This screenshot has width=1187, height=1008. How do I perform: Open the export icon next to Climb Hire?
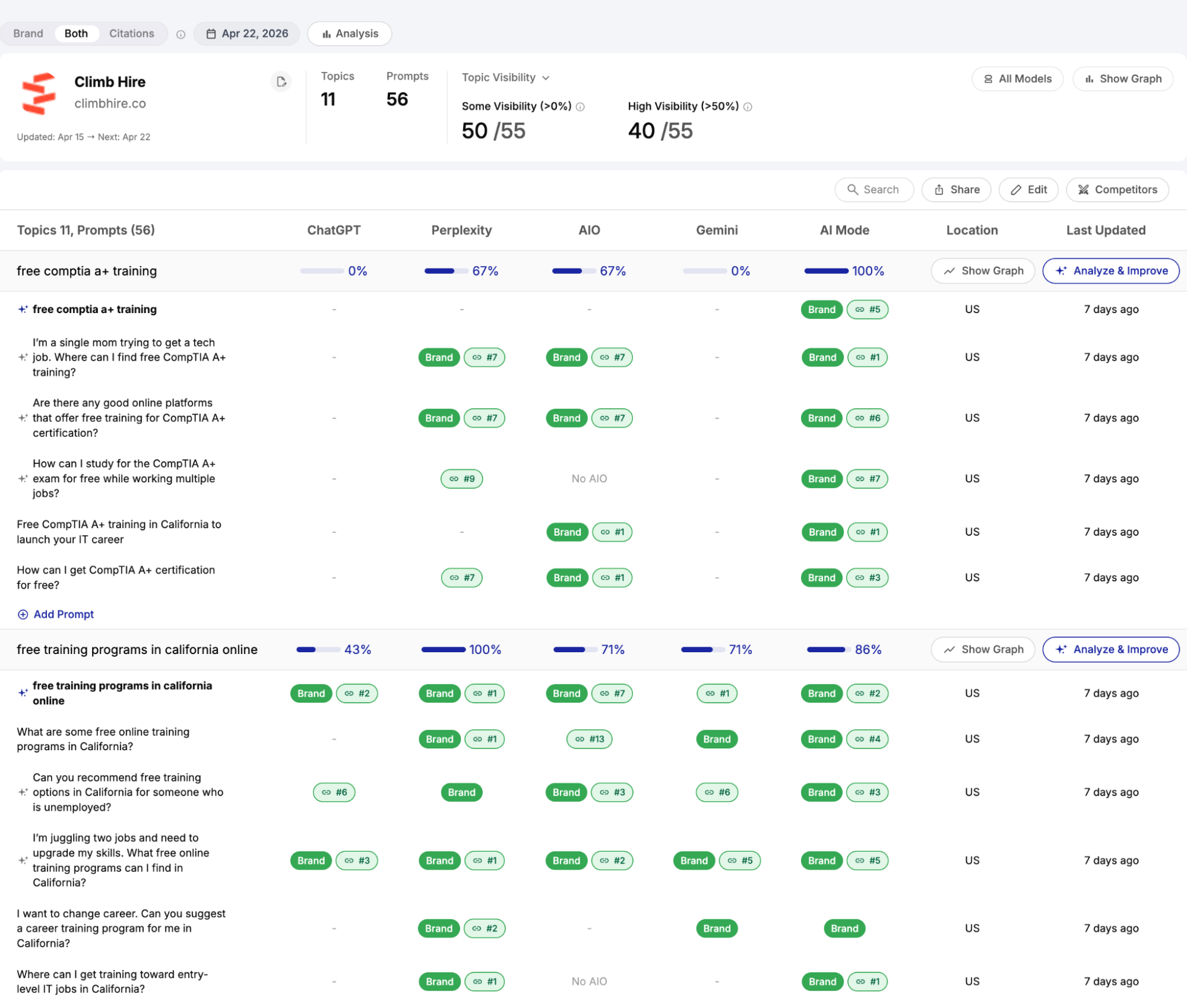[x=281, y=81]
